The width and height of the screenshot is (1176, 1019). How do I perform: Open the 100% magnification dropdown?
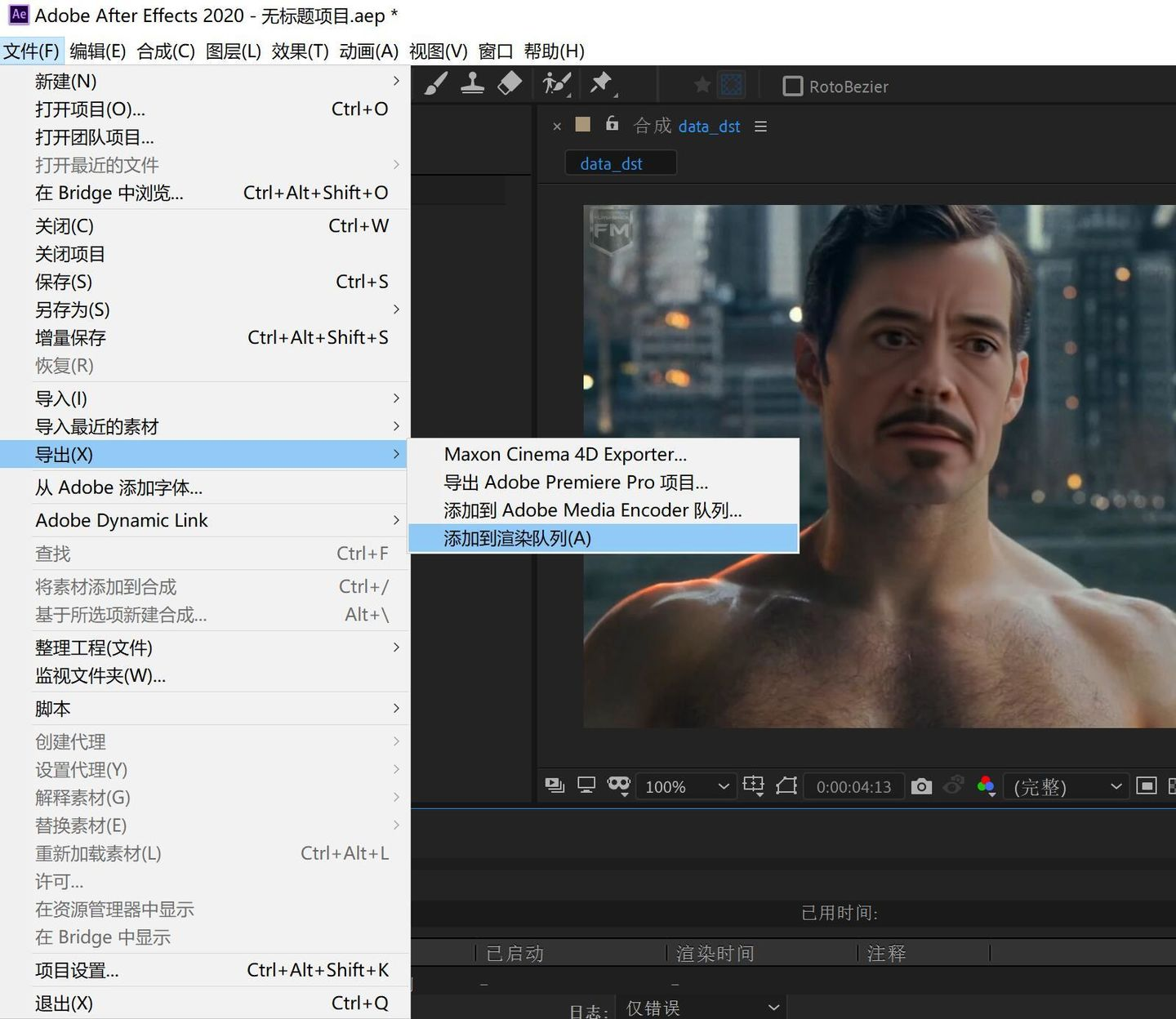pos(686,787)
